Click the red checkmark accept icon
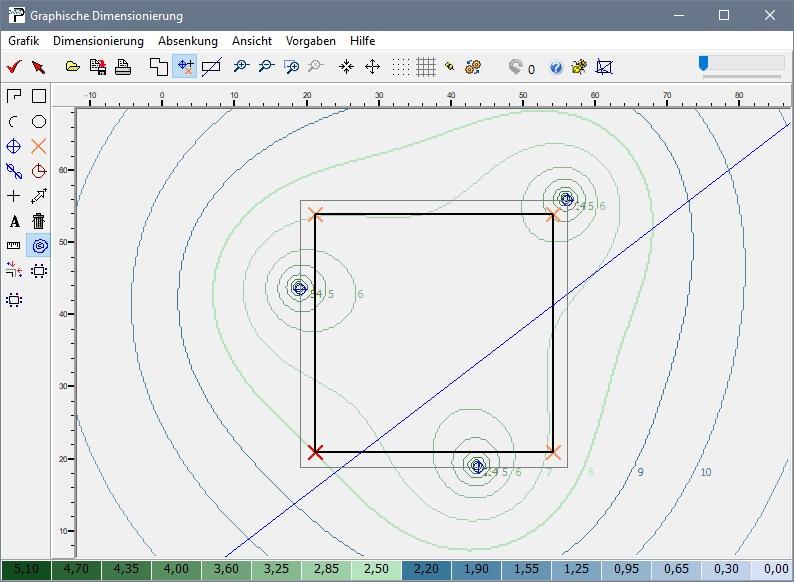The height and width of the screenshot is (582, 794). pos(14,67)
